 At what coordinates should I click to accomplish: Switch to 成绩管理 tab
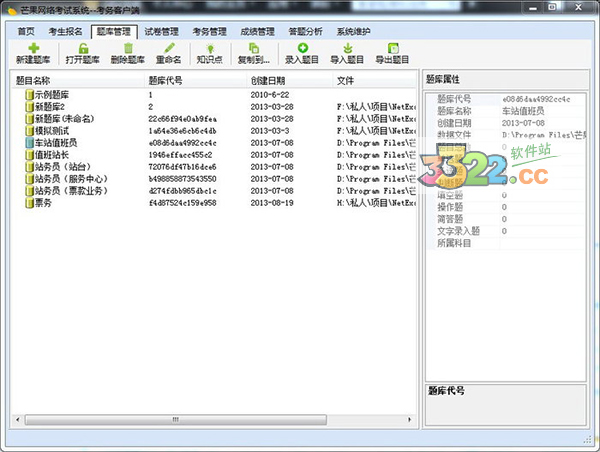[x=258, y=31]
